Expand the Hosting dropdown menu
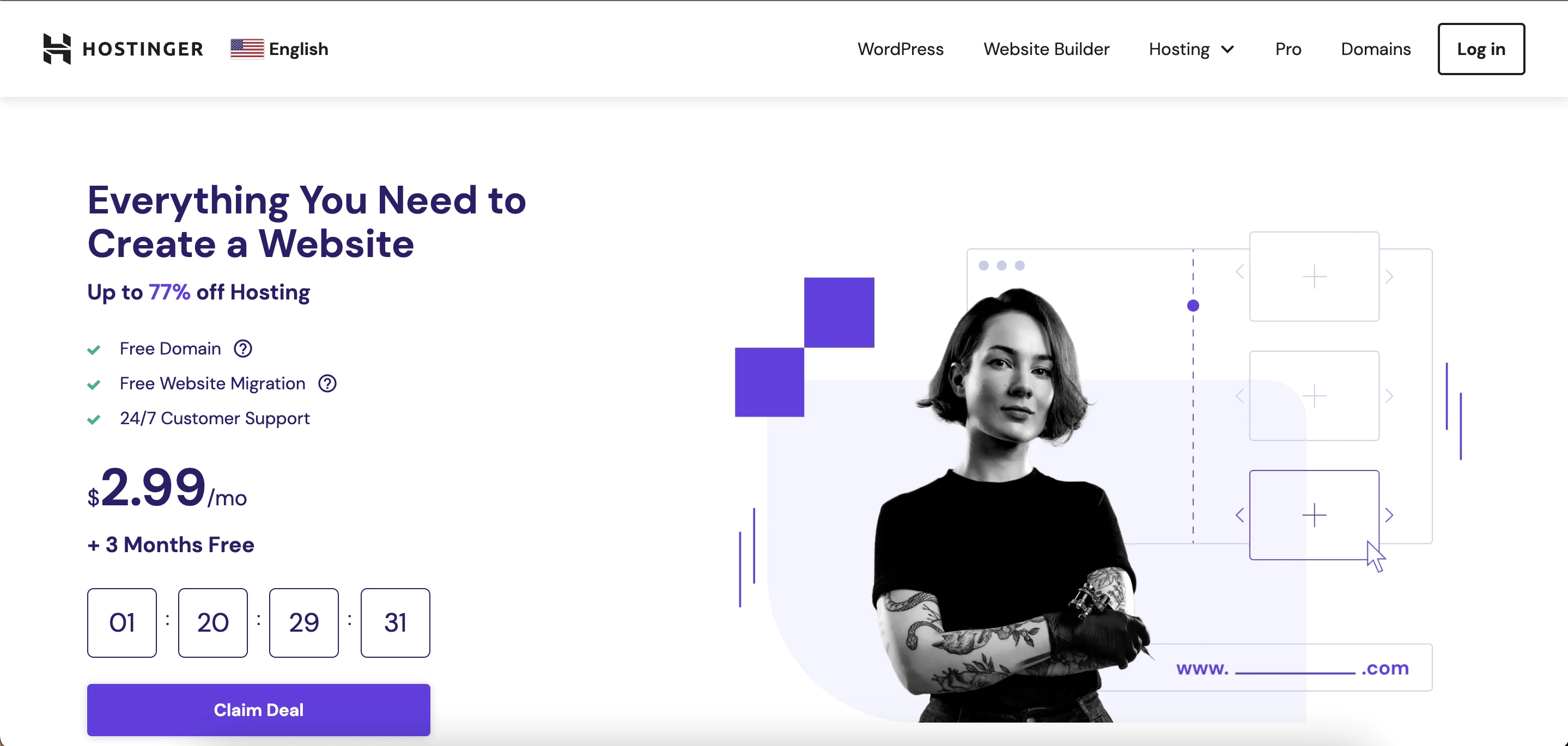The image size is (1568, 746). [x=1191, y=48]
